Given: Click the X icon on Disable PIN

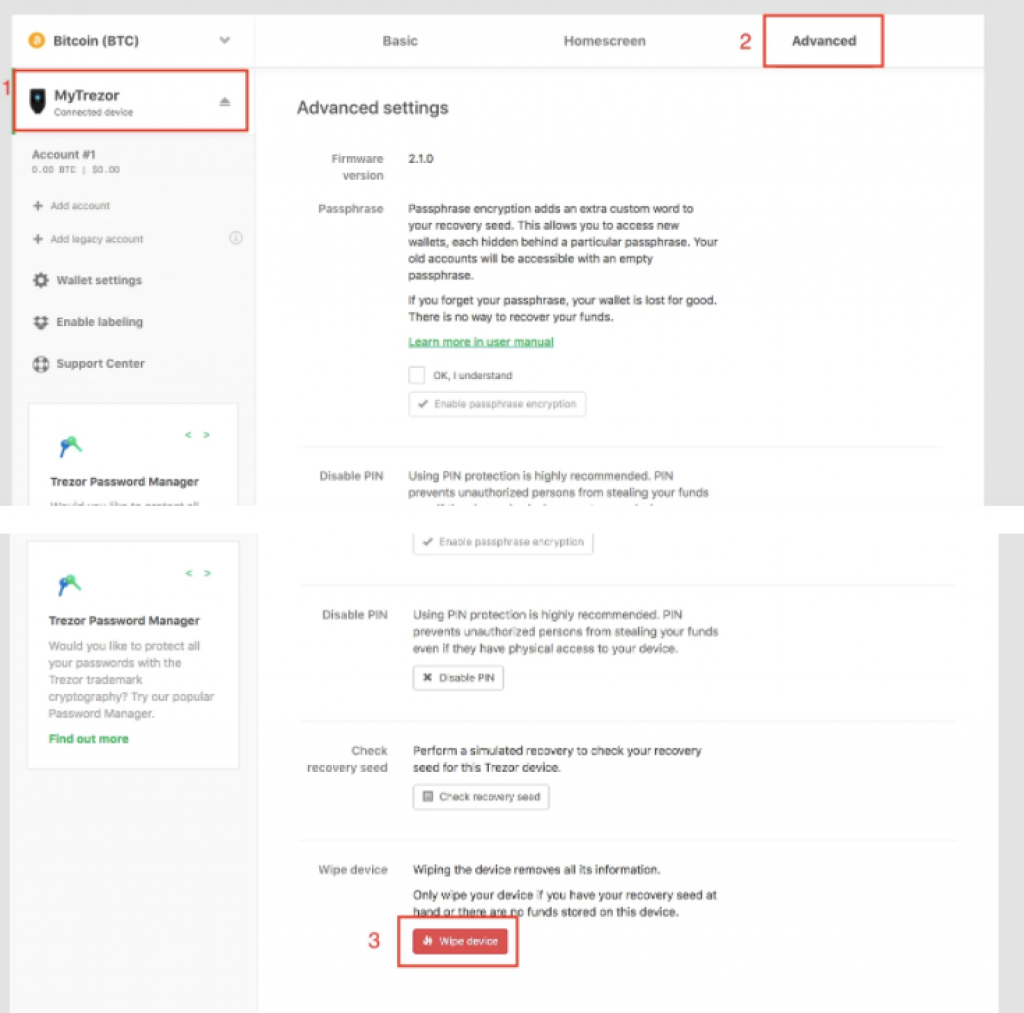Looking at the screenshot, I should click(x=427, y=677).
